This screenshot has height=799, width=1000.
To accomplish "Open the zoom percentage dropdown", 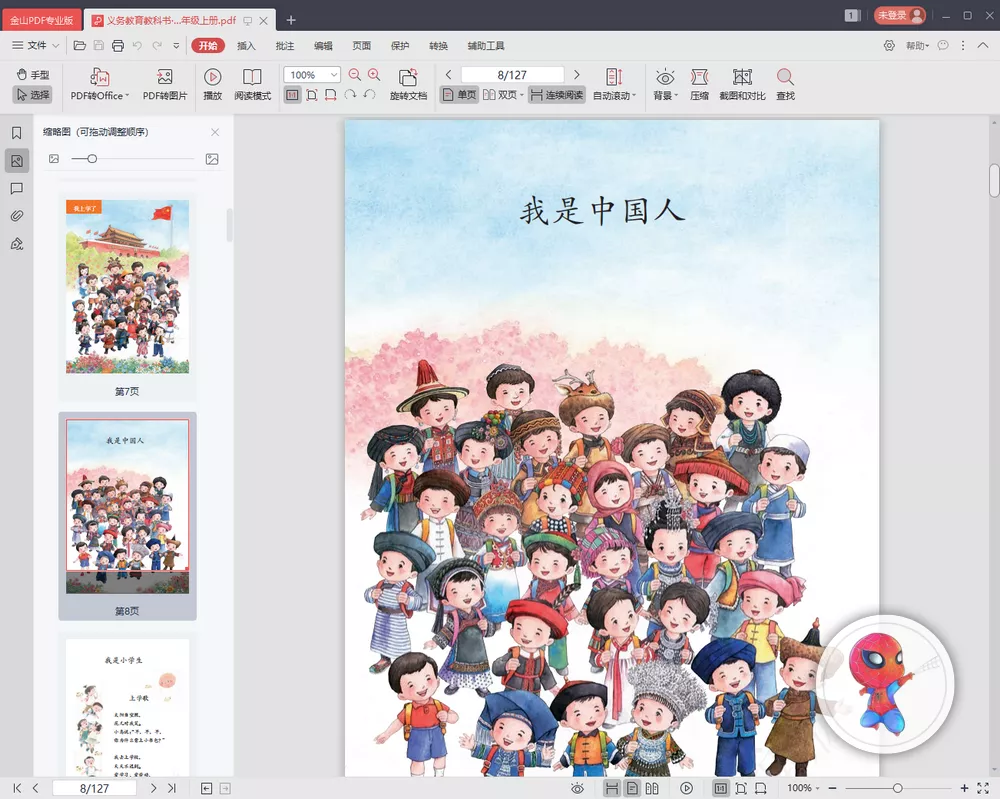I will pyautogui.click(x=333, y=74).
